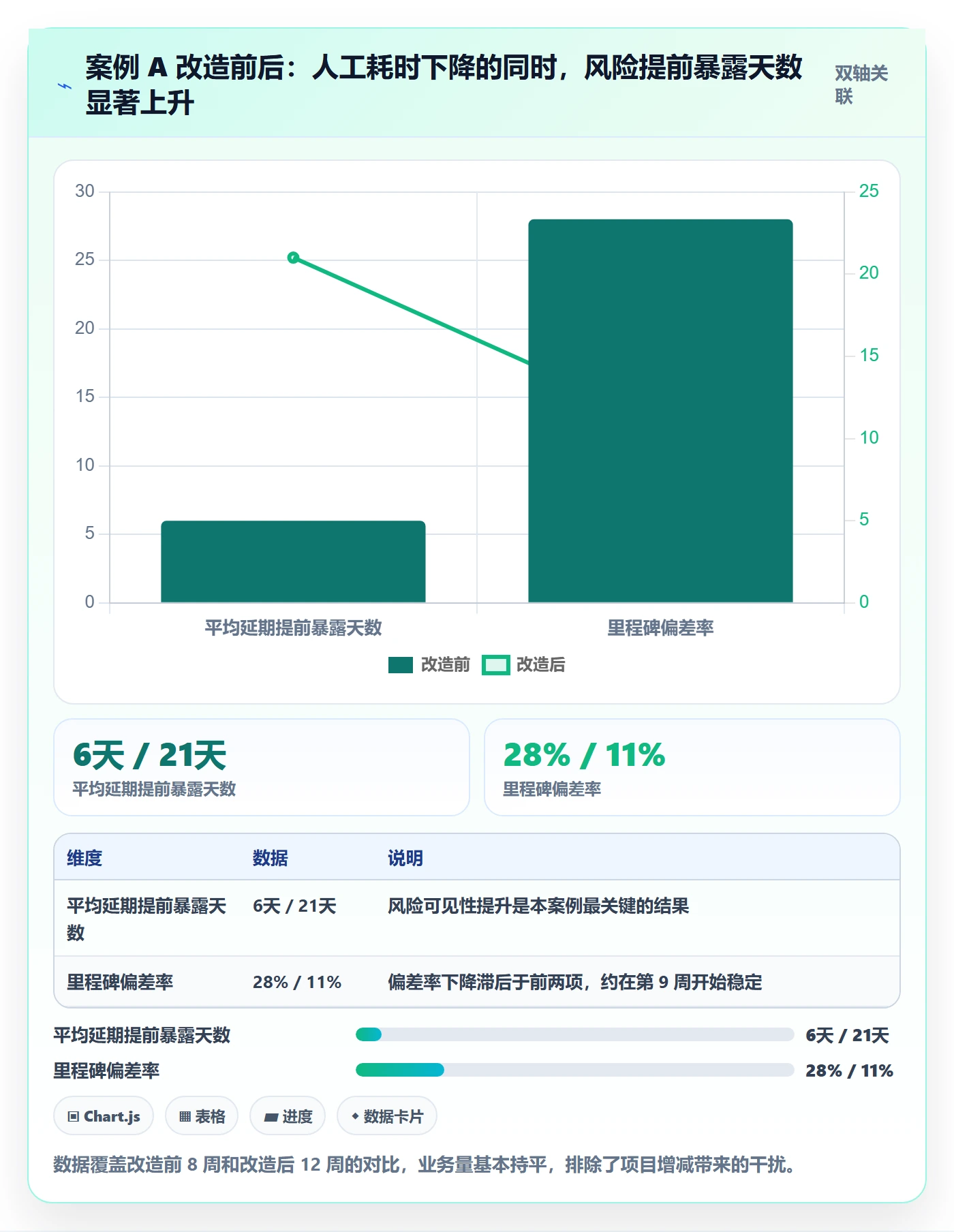Image resolution: width=954 pixels, height=1232 pixels.
Task: Click the footer note about 改造前 8 周
Action: point(424,1165)
